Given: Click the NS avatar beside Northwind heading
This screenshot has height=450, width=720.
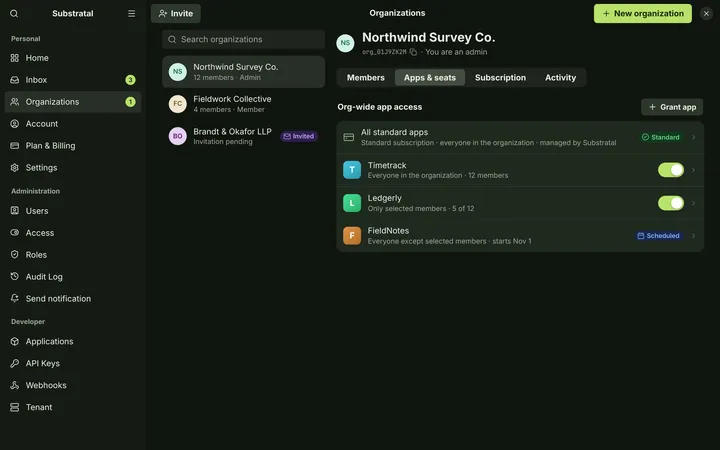Looking at the screenshot, I should pyautogui.click(x=345, y=43).
